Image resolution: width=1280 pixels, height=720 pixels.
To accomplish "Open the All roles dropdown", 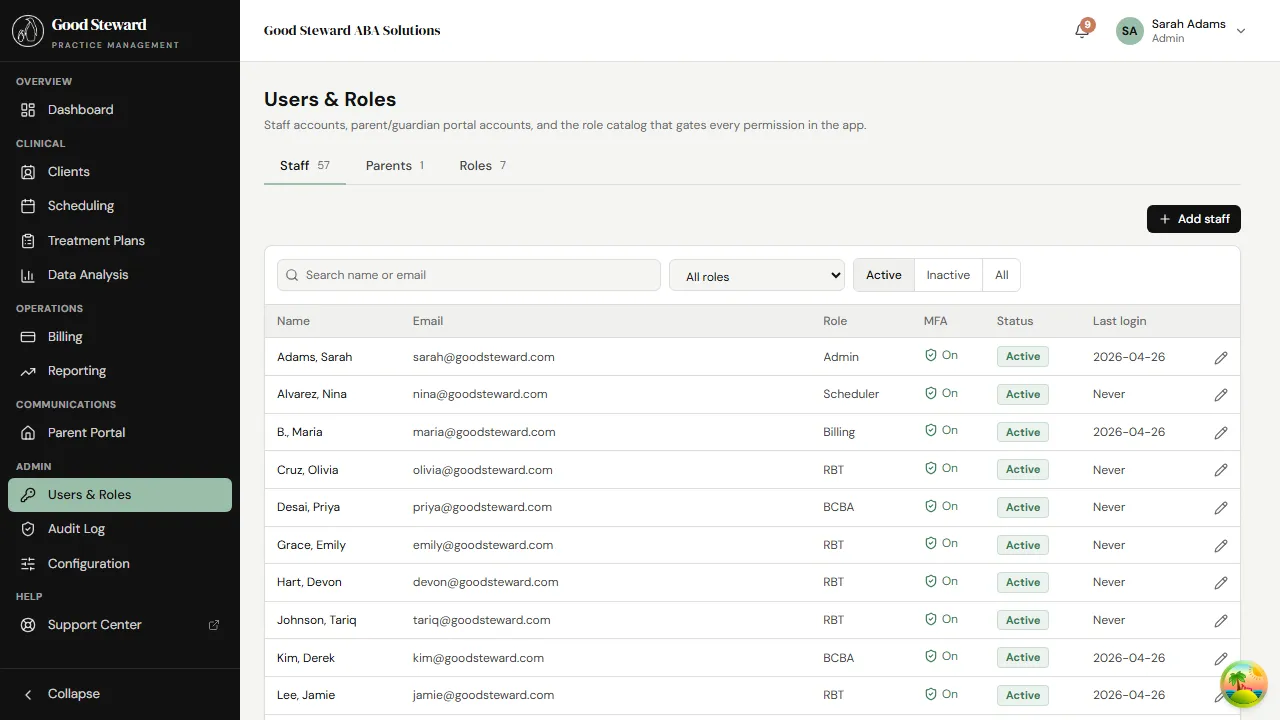I will pos(756,275).
